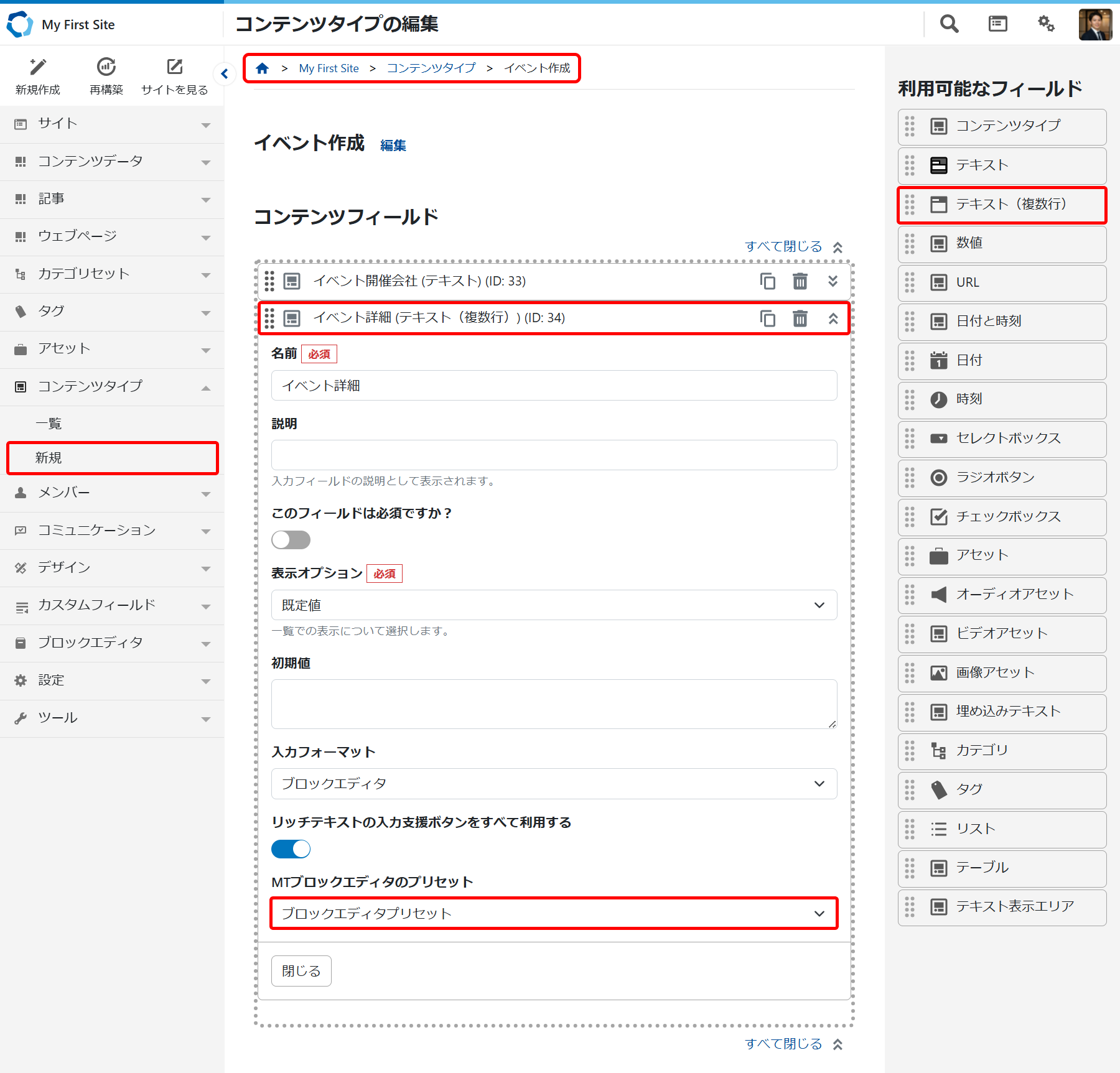The width and height of the screenshot is (1120, 1073).
Task: Enable the このフィールドは必須ですか toggle
Action: click(x=290, y=539)
